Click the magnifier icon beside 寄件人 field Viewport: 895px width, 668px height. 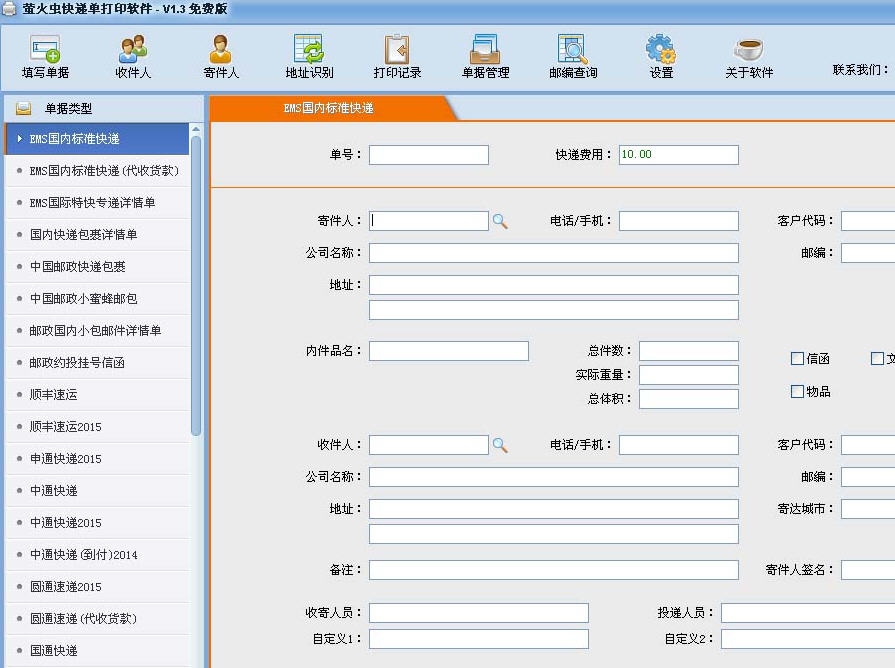pyautogui.click(x=500, y=220)
